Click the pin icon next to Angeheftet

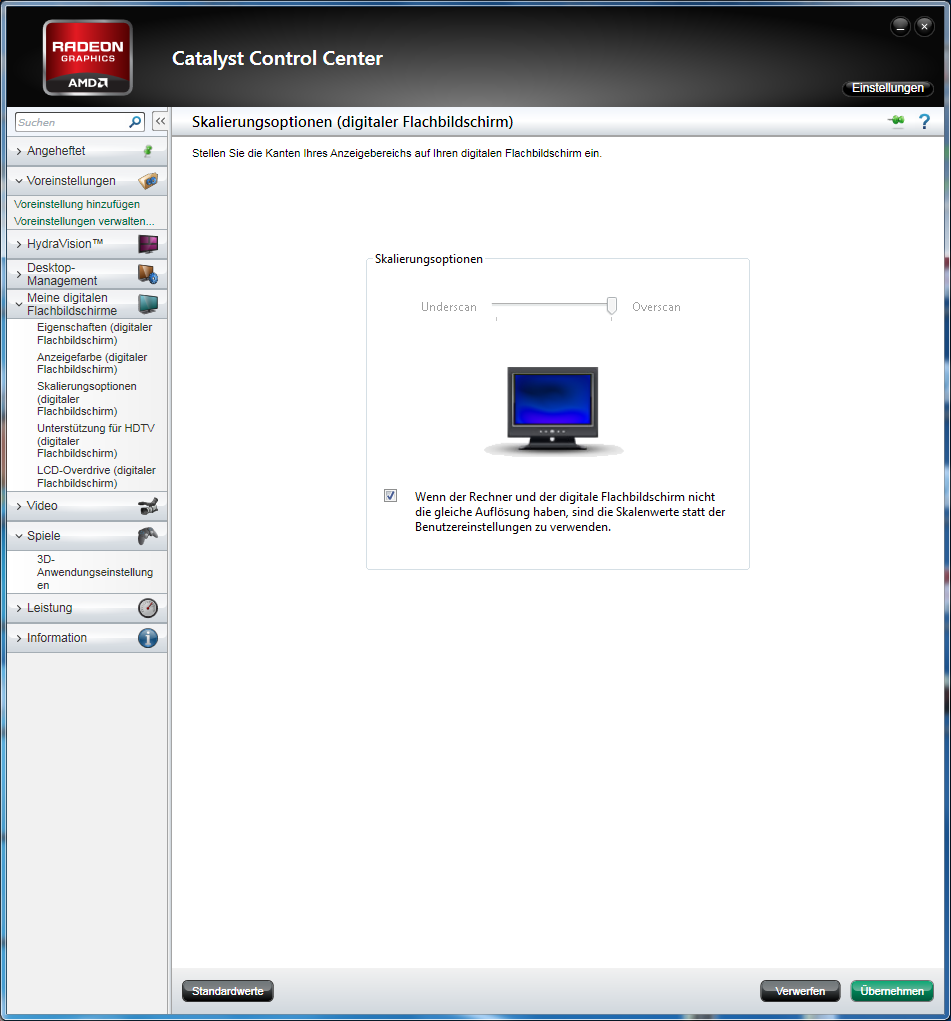(x=148, y=151)
